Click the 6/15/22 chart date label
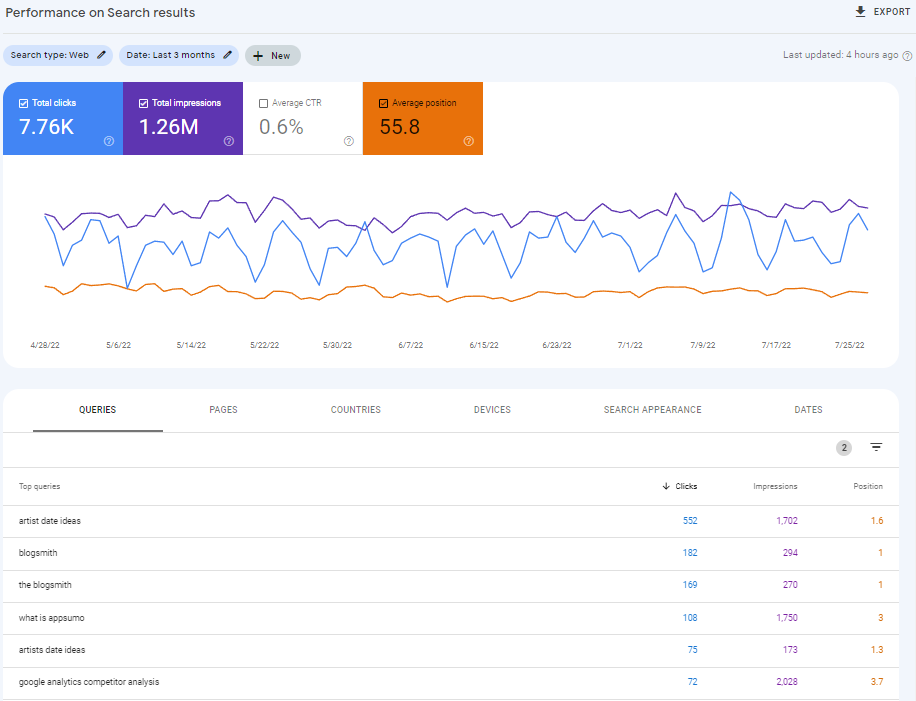The width and height of the screenshot is (916, 701). [x=484, y=345]
